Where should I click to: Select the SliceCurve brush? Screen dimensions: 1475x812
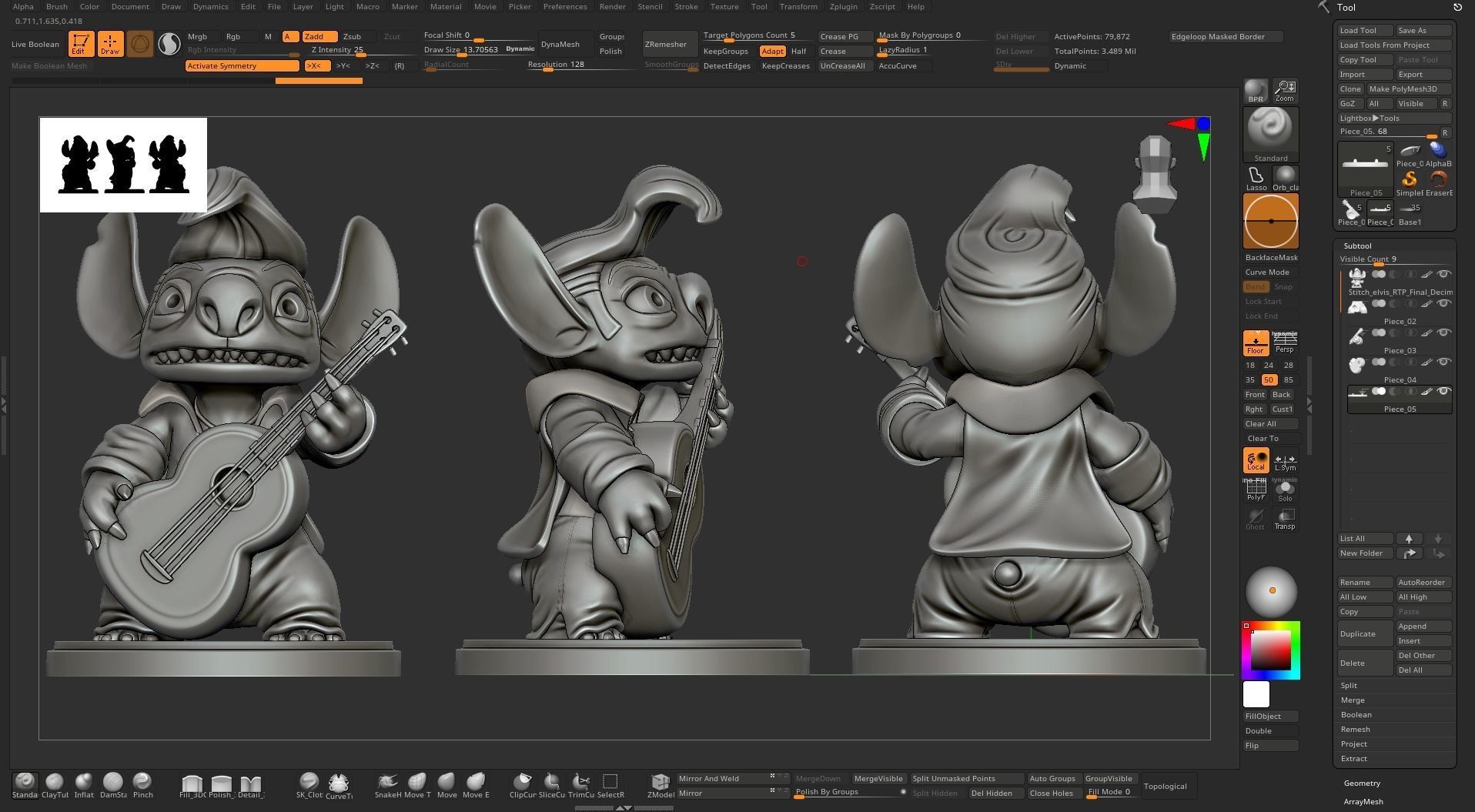[552, 785]
